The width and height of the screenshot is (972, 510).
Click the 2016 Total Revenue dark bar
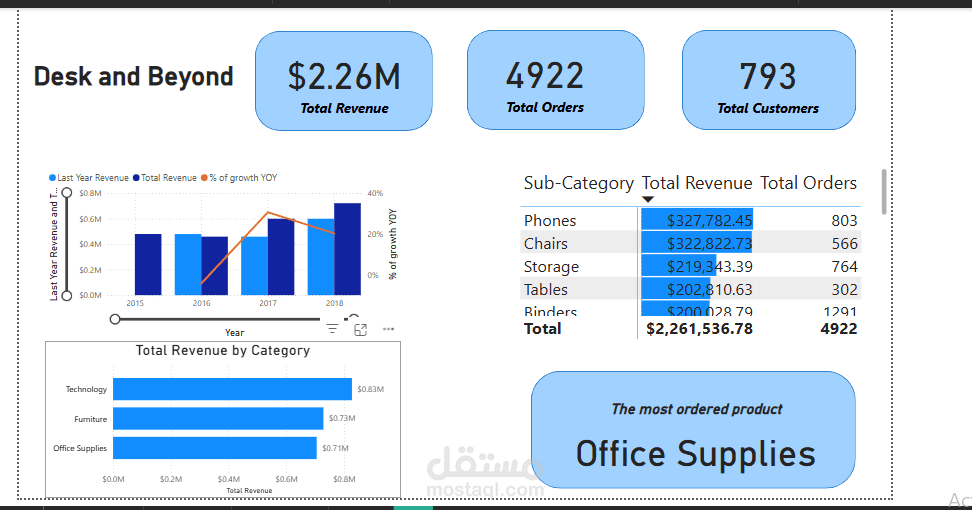(214, 266)
